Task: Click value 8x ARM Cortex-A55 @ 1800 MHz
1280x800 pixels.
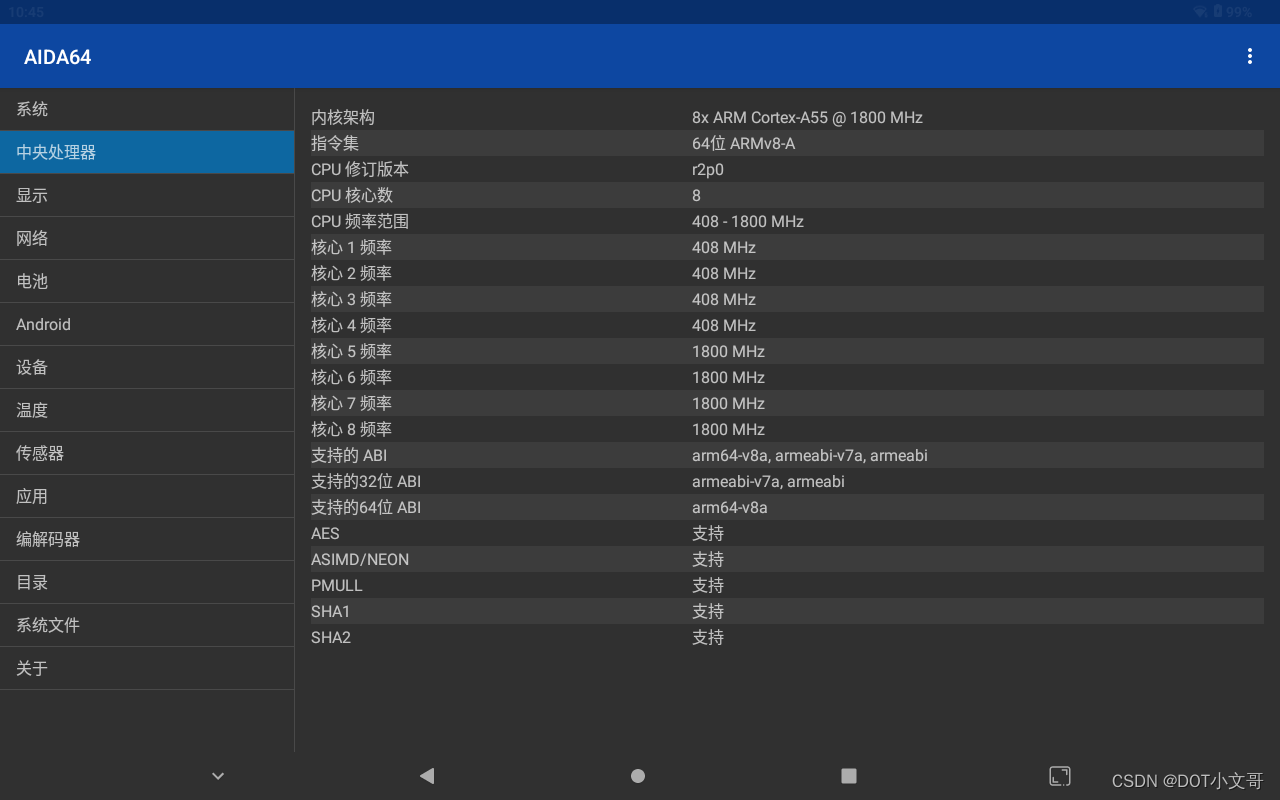Action: [807, 117]
